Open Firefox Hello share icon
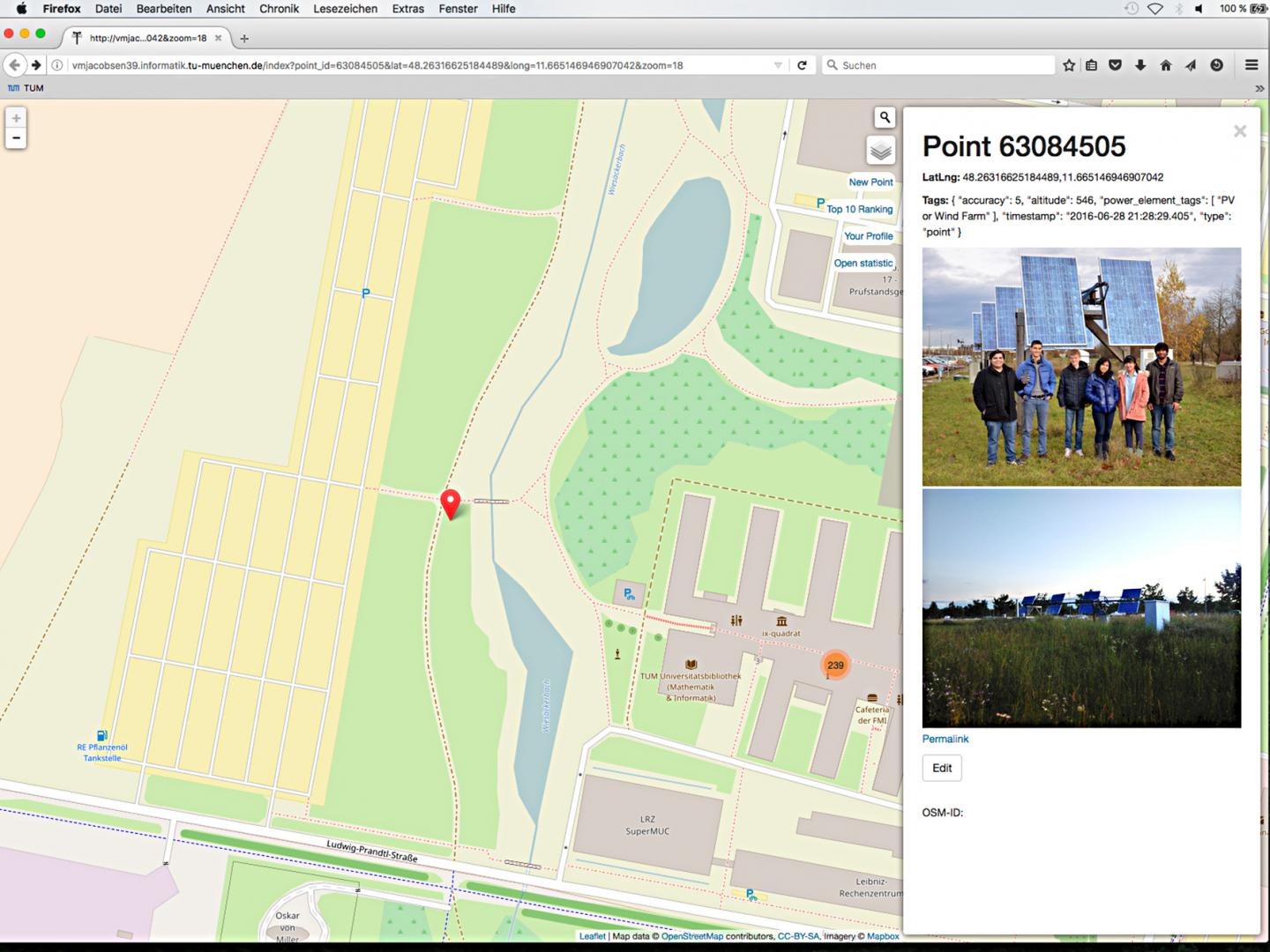 point(1190,64)
